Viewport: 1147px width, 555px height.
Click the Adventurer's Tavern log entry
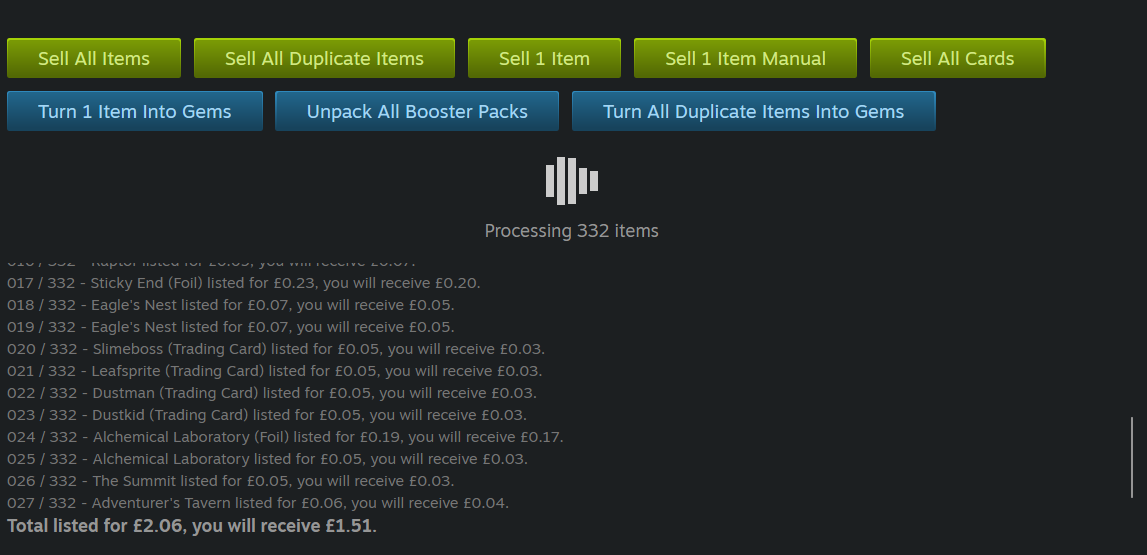257,503
